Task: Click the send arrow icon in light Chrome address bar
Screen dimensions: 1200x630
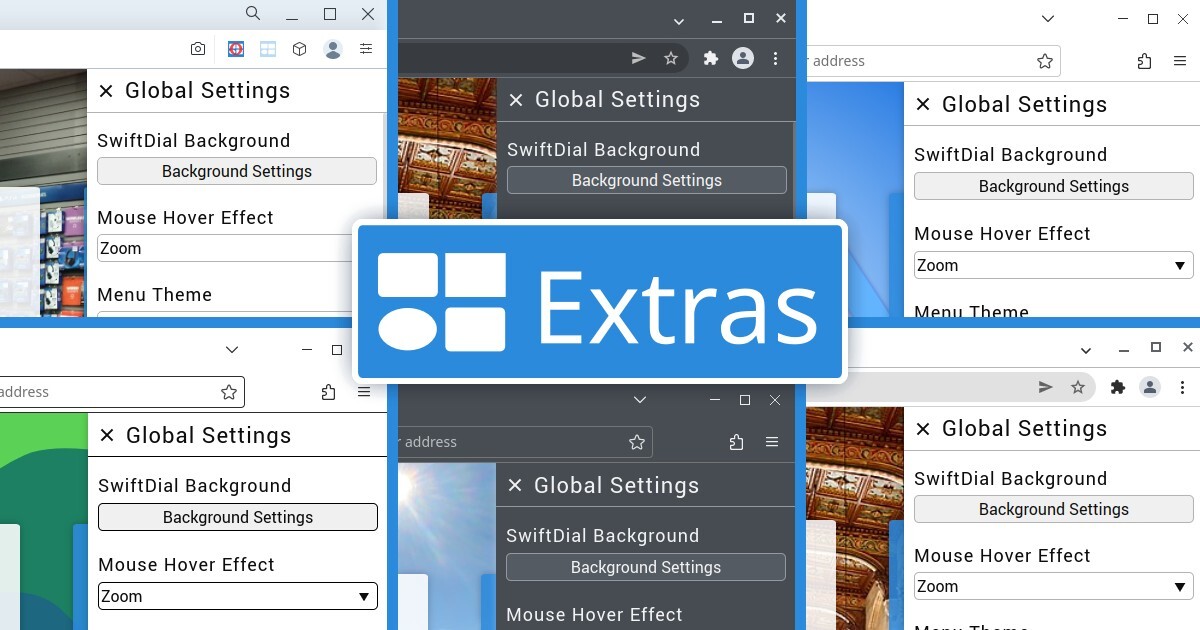Action: click(1046, 387)
